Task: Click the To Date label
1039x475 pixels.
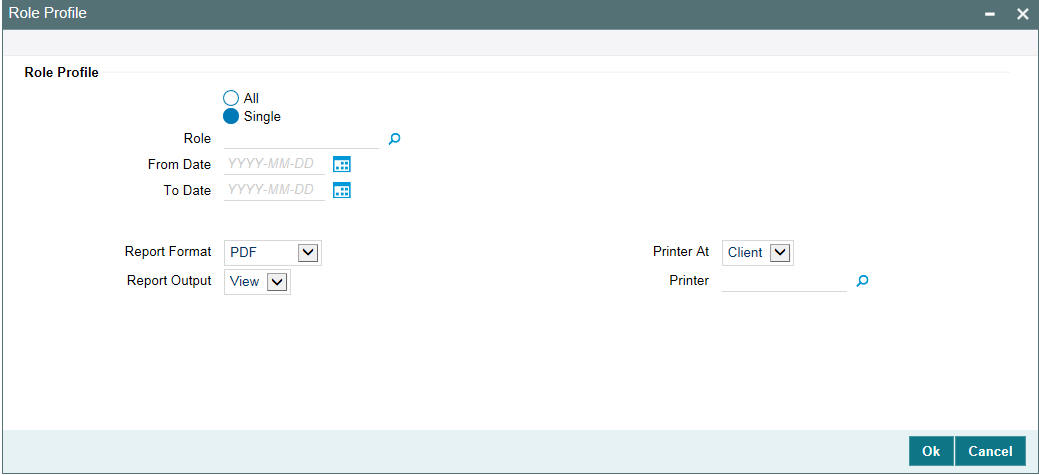Action: tap(188, 191)
